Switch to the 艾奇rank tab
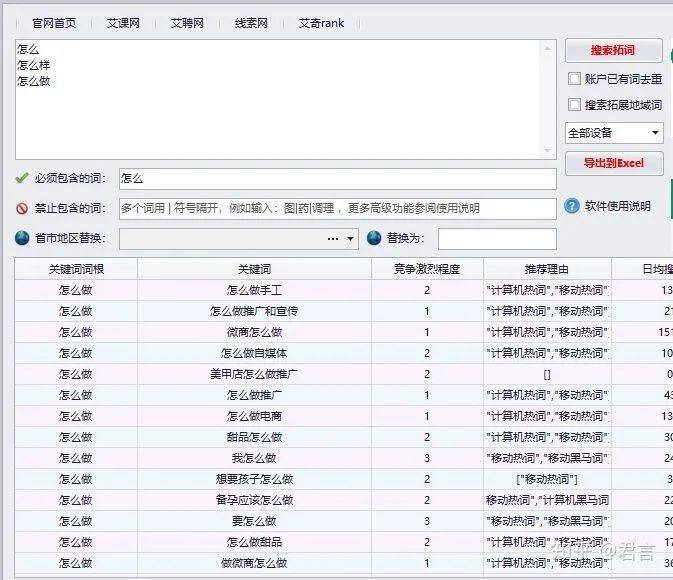The height and width of the screenshot is (580, 673). [321, 22]
